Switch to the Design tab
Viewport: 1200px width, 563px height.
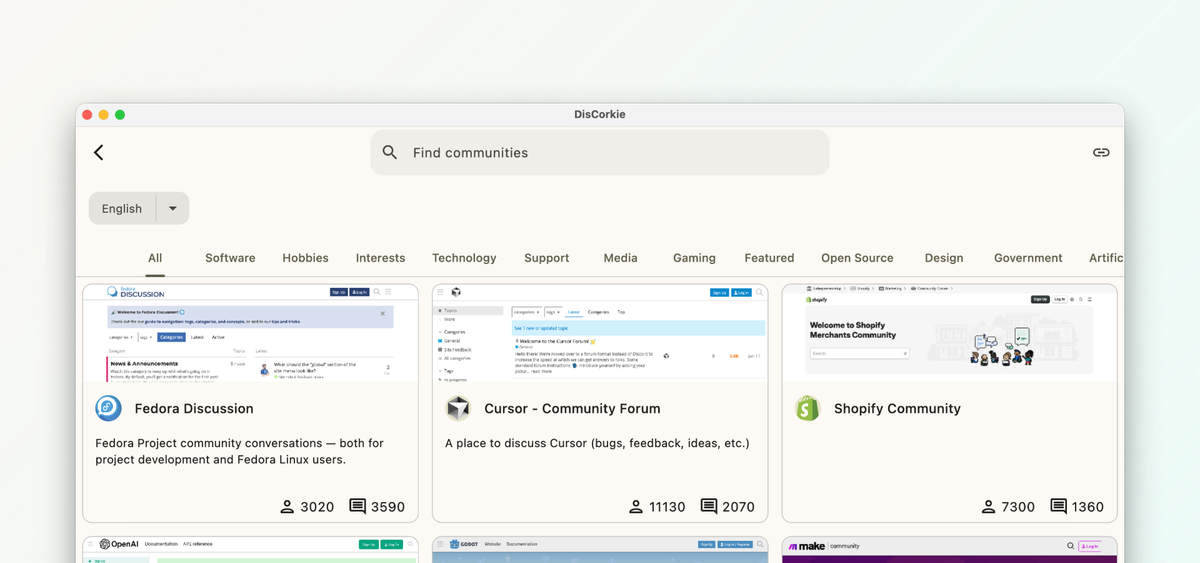(x=944, y=258)
